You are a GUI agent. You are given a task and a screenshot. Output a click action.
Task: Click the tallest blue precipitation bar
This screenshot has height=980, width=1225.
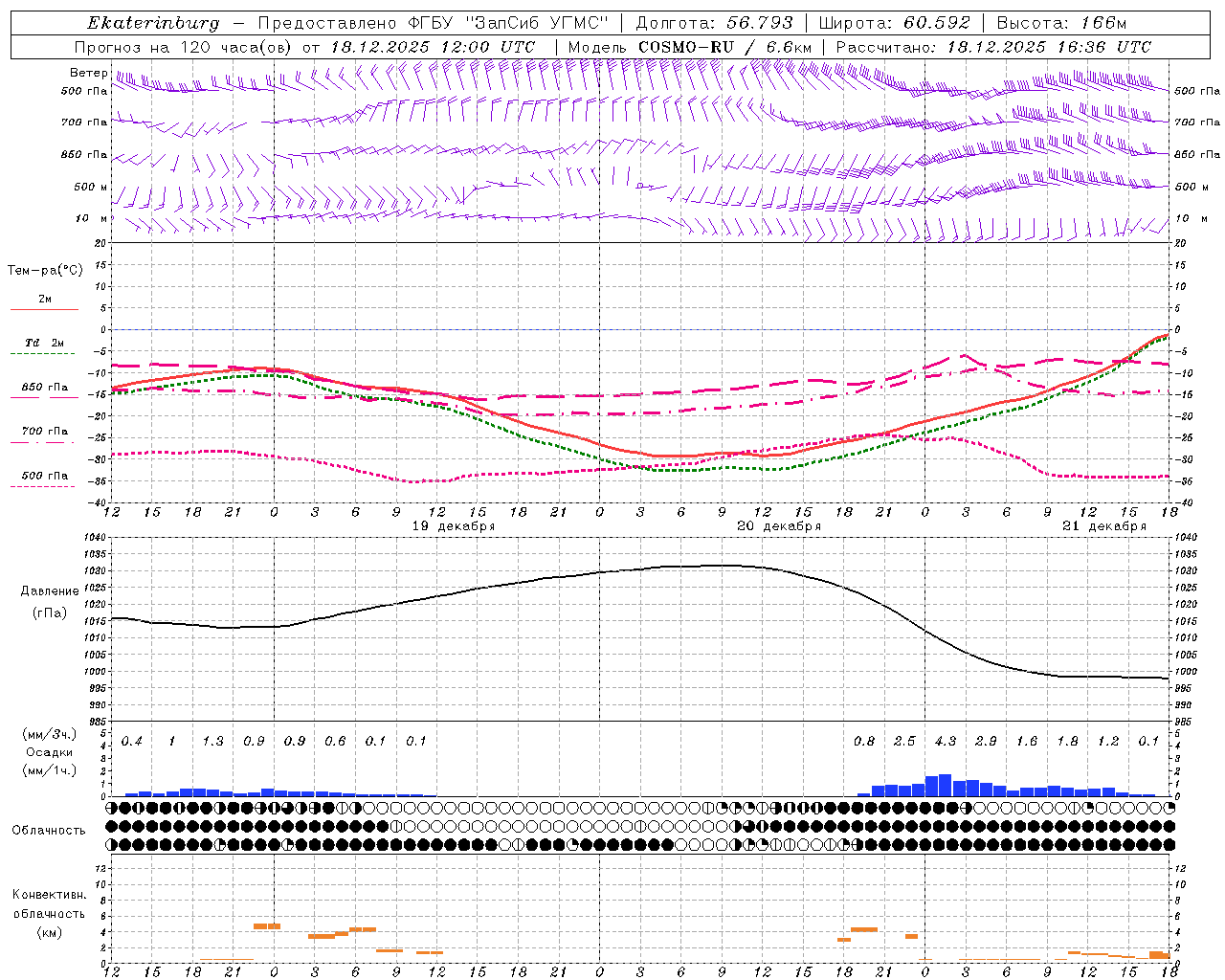tap(945, 786)
